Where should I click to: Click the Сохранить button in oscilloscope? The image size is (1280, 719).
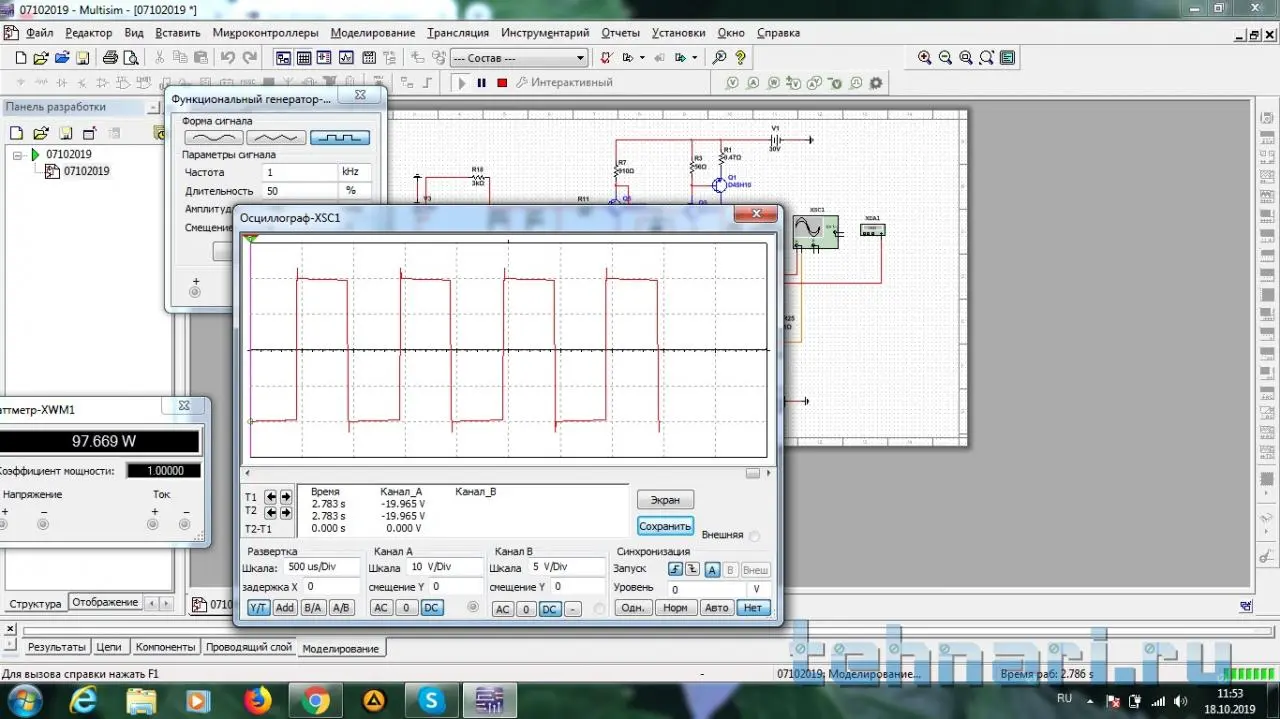click(665, 526)
